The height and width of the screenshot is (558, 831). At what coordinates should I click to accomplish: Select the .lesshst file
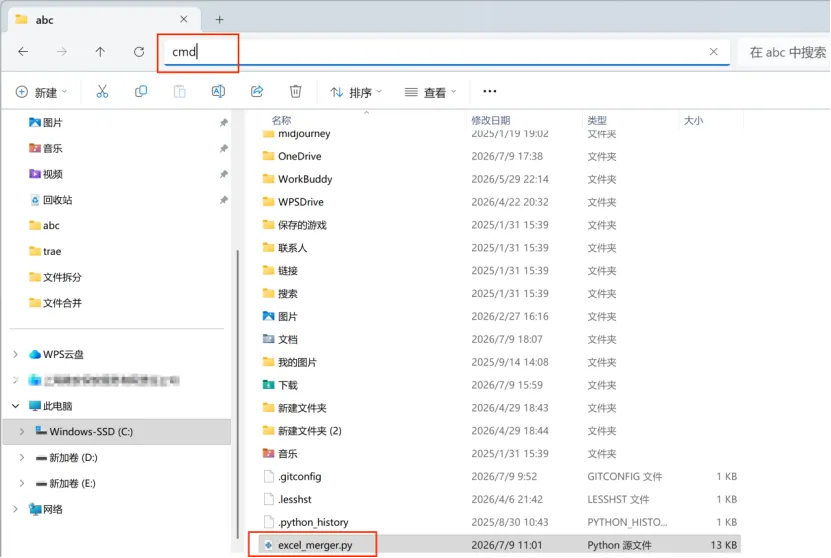point(288,499)
